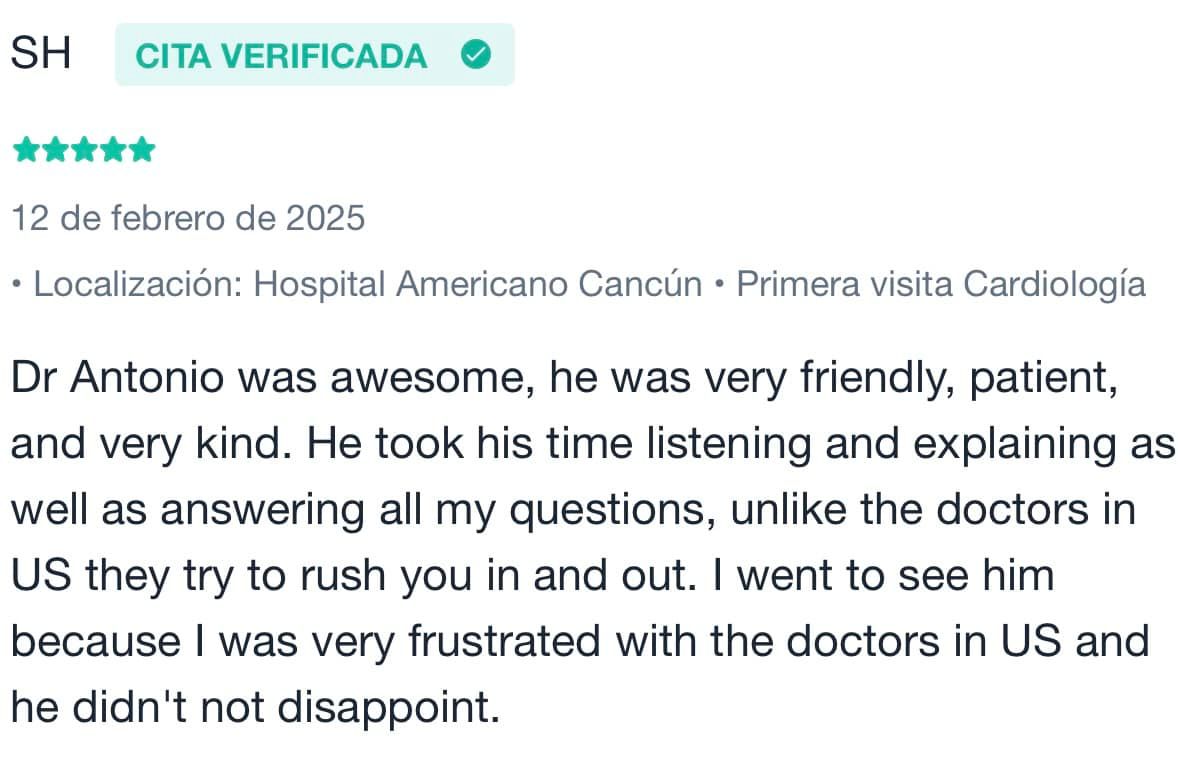Click the verified checkmark icon in the badge
The height and width of the screenshot is (772, 1178).
click(x=476, y=55)
